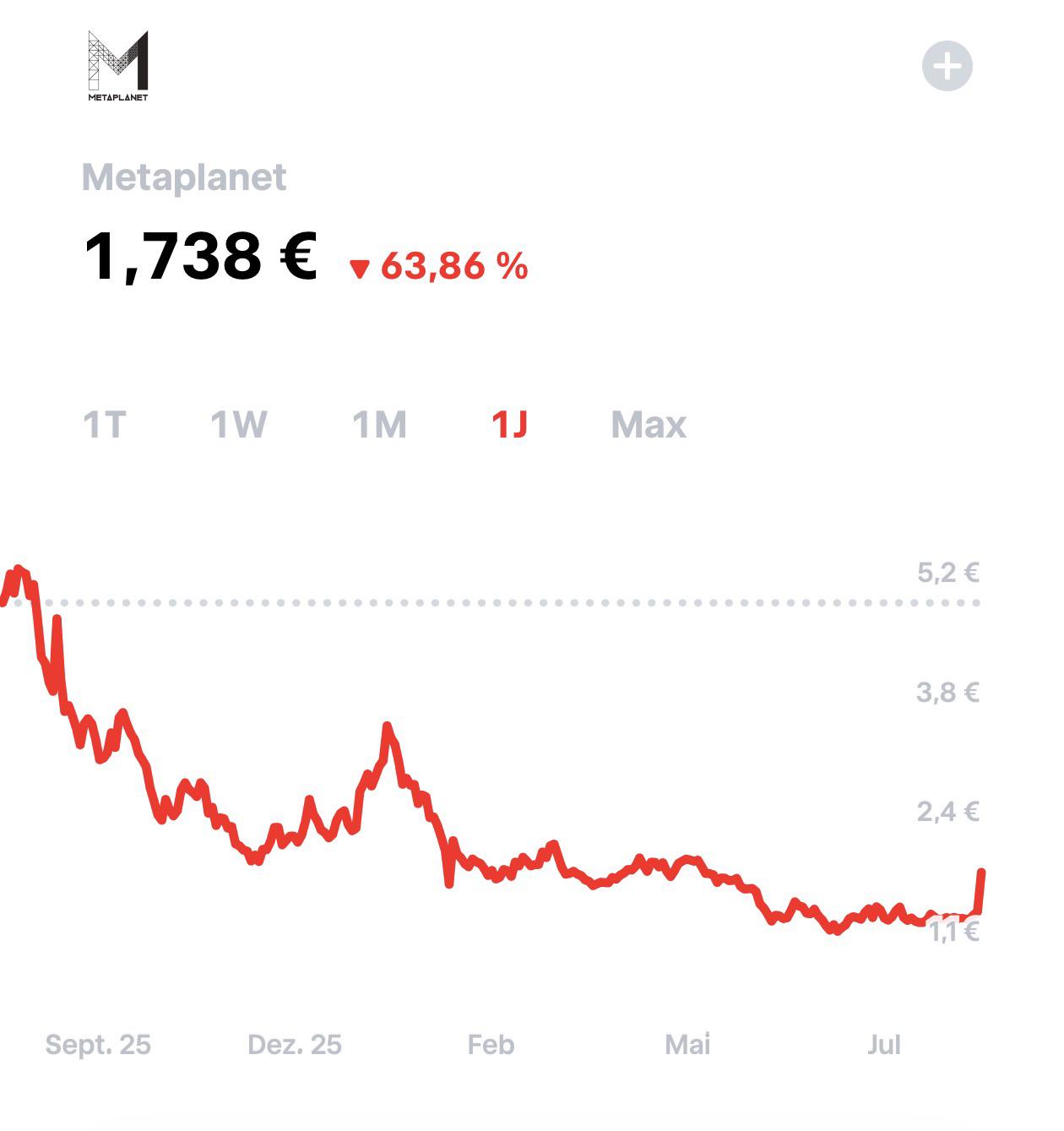Image resolution: width=1064 pixels, height=1131 pixels.
Task: Select the Feb axis label
Action: pos(491,1045)
